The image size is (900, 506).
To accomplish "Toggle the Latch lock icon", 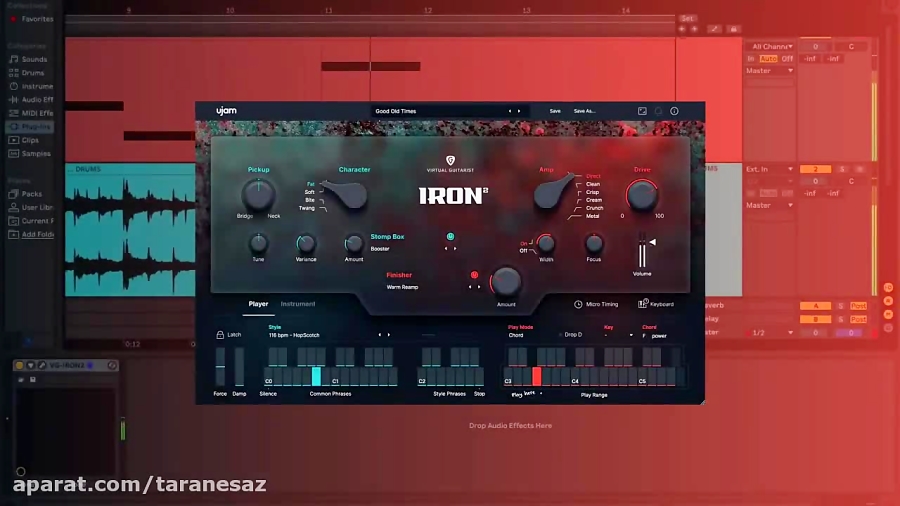I will pos(220,334).
